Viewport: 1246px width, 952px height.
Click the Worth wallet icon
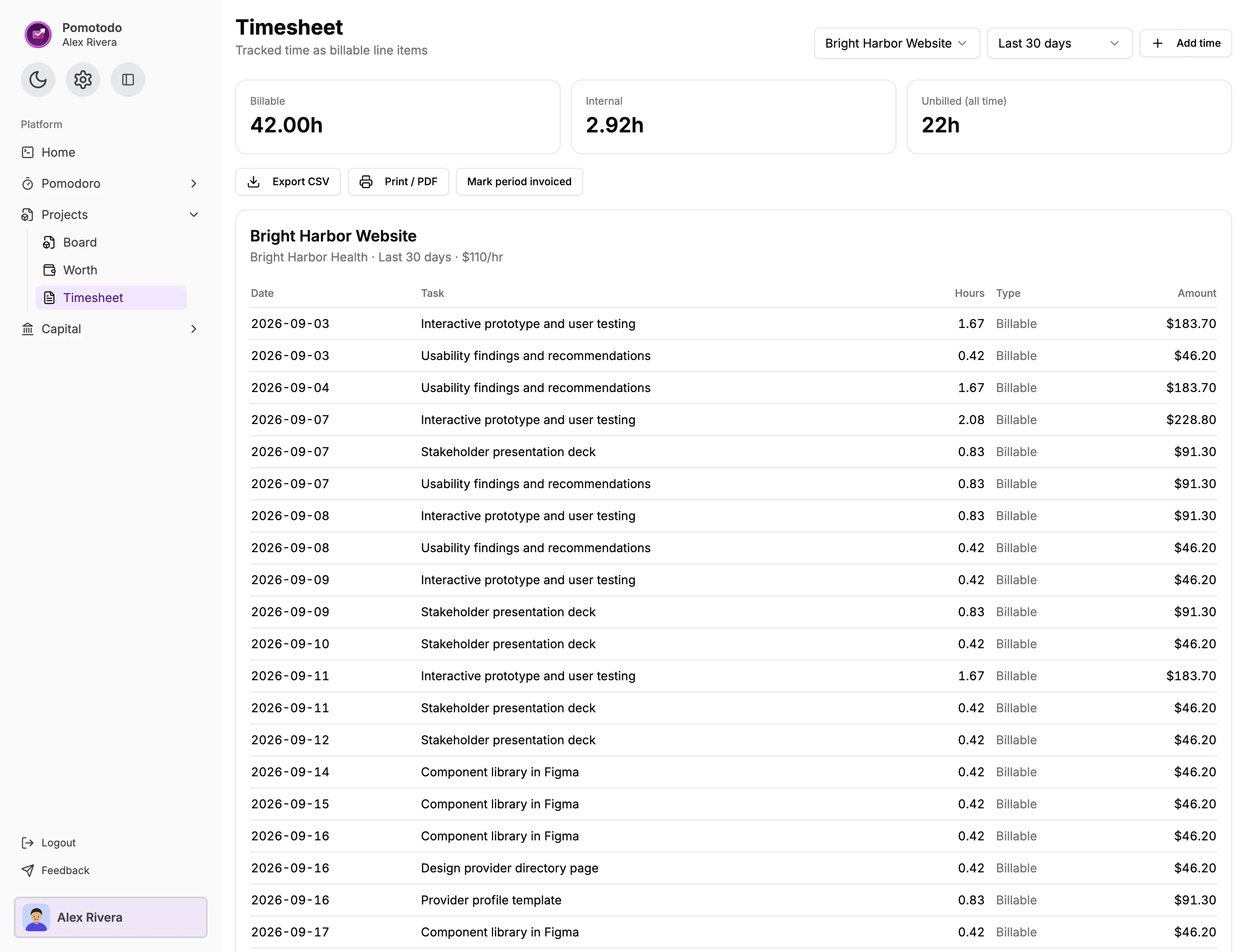click(49, 270)
